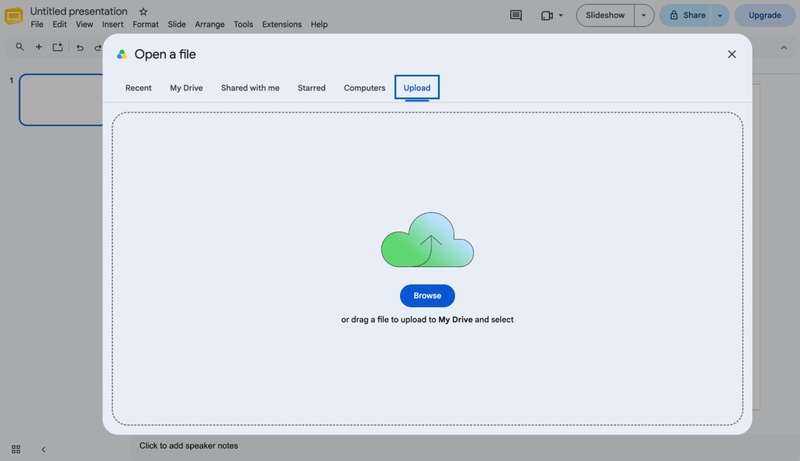Open the Edit menu

[x=60, y=24]
